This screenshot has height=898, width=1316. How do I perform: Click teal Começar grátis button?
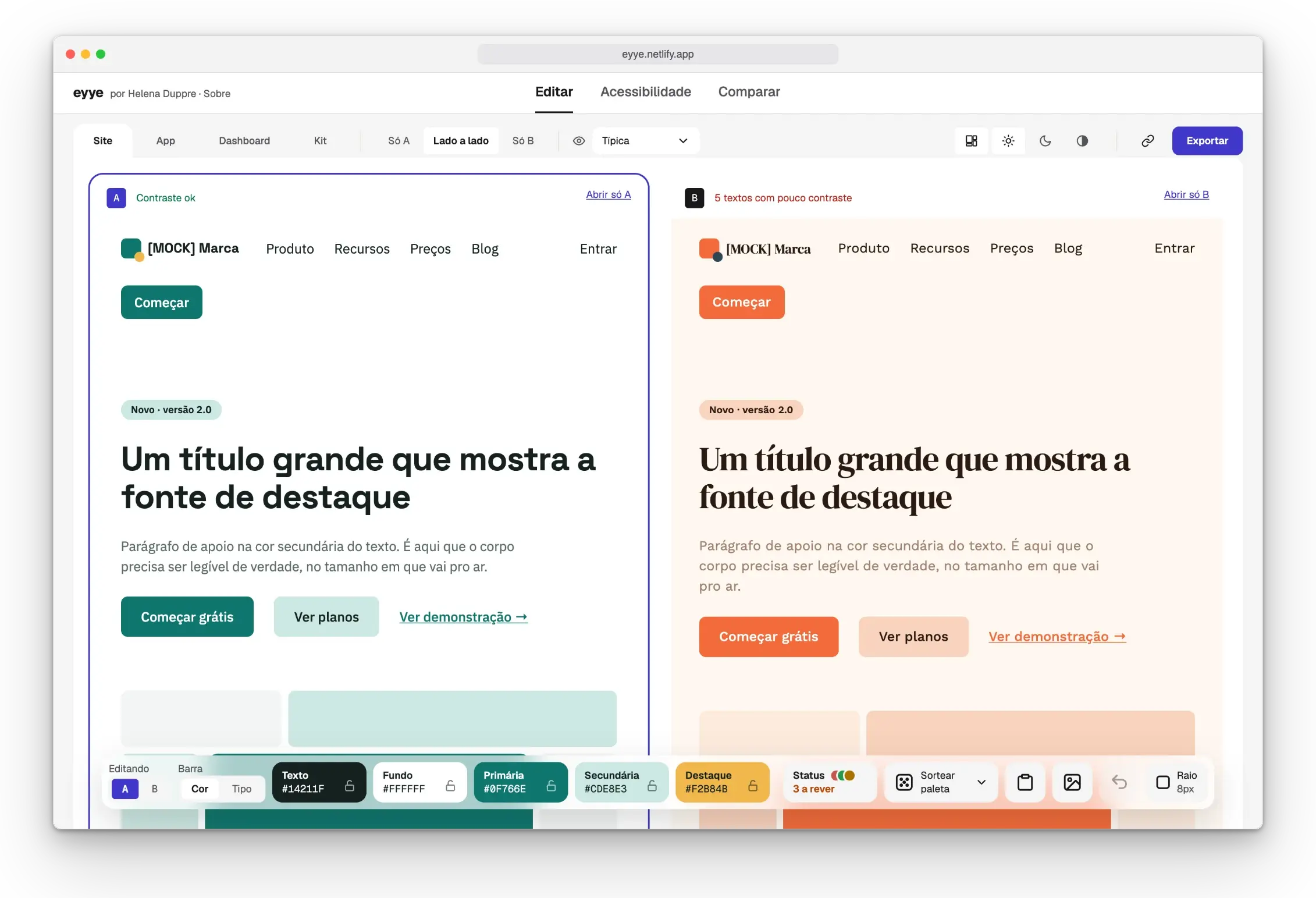[187, 617]
